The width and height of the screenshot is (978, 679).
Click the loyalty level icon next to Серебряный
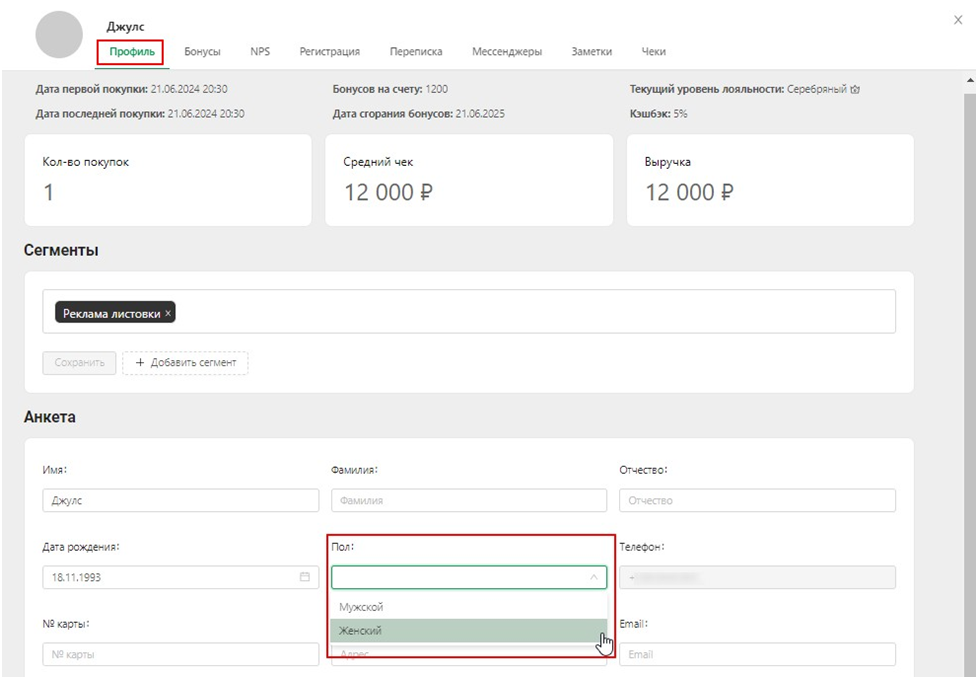[x=855, y=89]
